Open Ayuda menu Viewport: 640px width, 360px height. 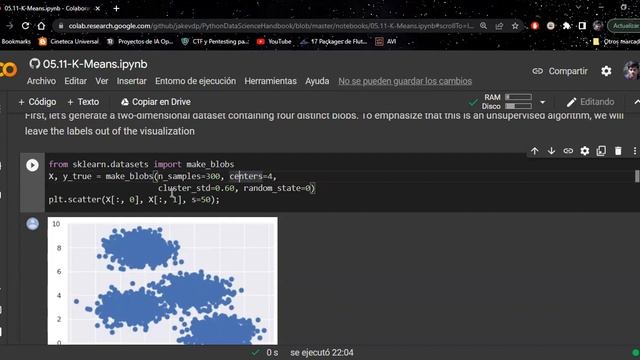point(317,81)
